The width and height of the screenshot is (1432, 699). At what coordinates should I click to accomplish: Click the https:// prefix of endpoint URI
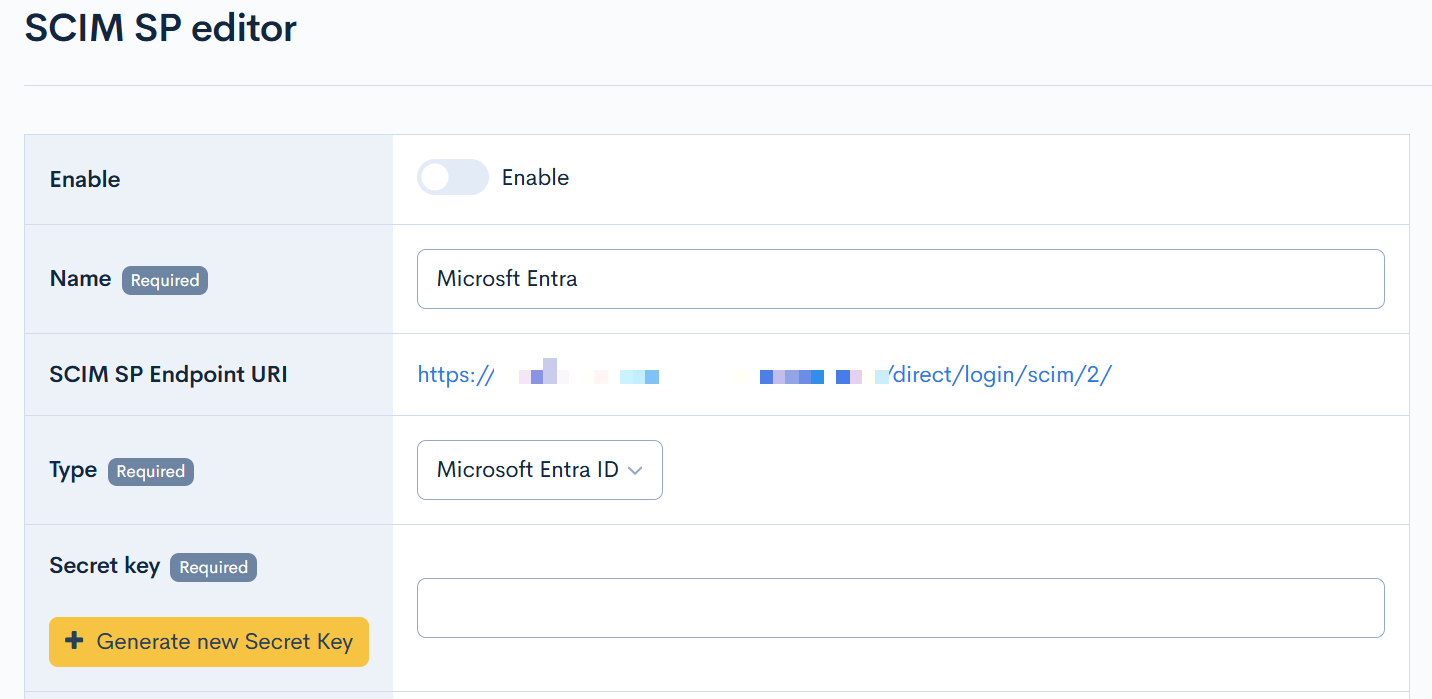(455, 375)
